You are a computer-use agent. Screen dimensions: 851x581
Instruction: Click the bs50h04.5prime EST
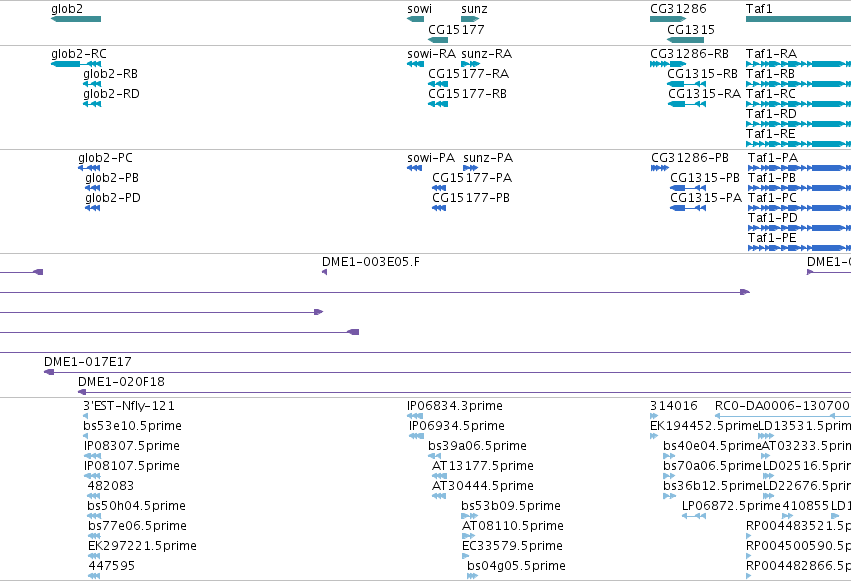[136, 507]
